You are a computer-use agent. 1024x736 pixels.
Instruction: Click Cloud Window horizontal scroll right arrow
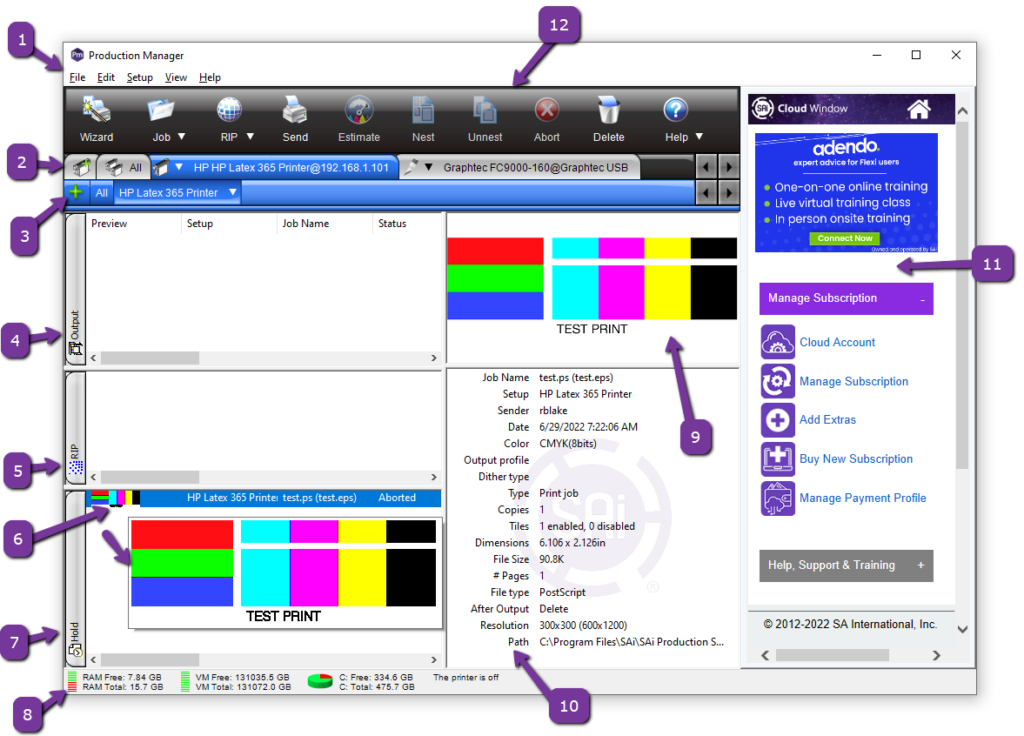[936, 655]
